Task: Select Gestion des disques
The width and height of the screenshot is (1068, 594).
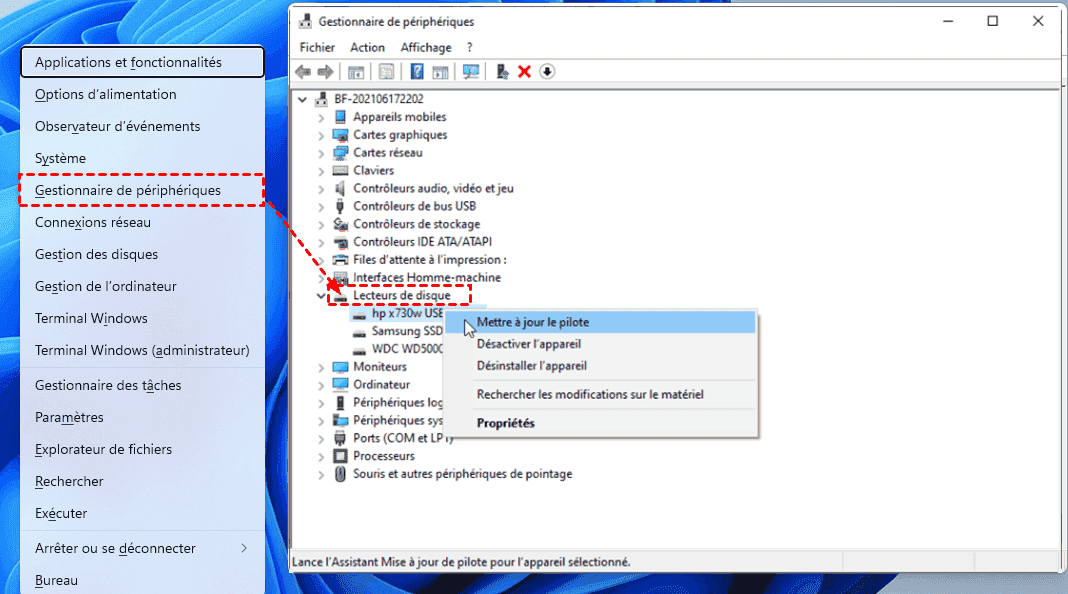Action: (142, 254)
